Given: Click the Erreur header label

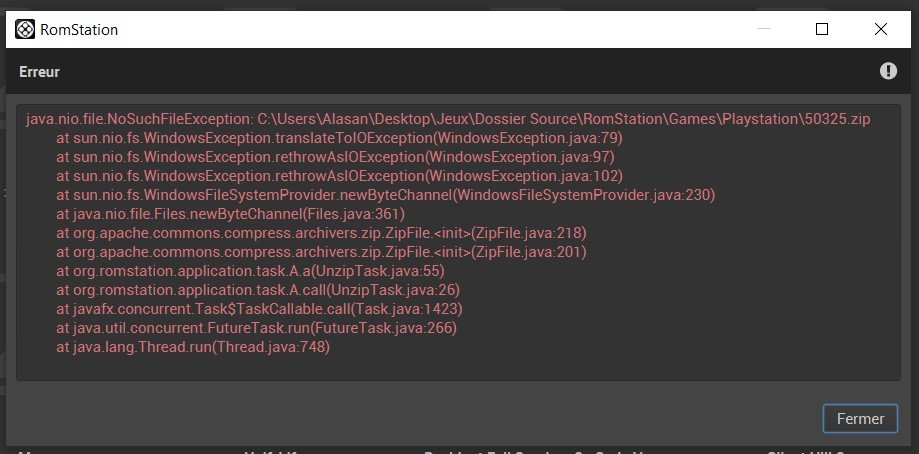Looking at the screenshot, I should tap(39, 71).
